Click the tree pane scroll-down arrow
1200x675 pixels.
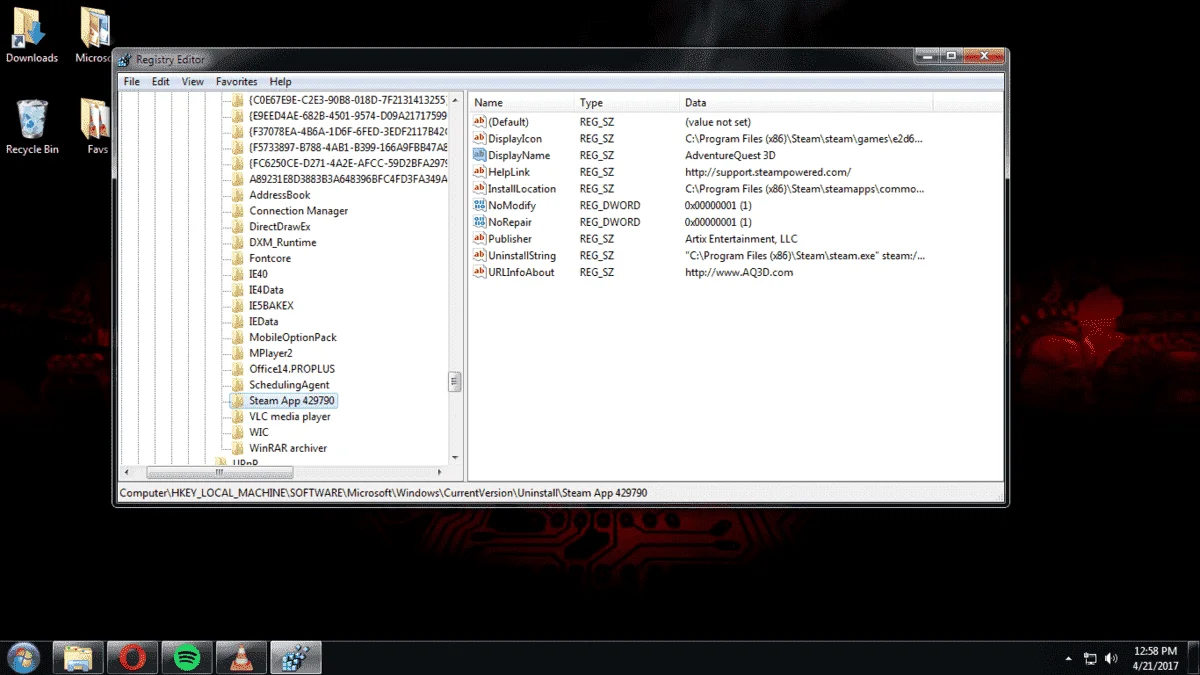pyautogui.click(x=455, y=457)
